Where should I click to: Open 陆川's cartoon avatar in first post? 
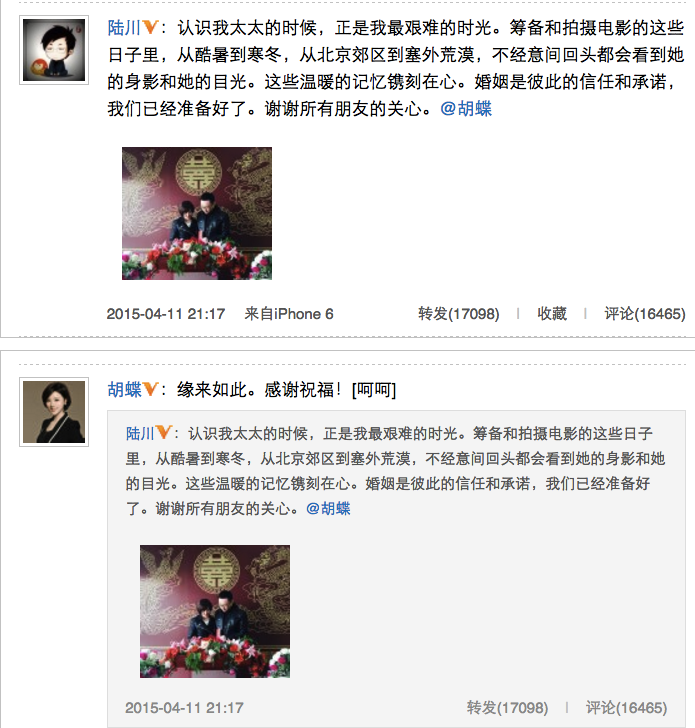54,50
